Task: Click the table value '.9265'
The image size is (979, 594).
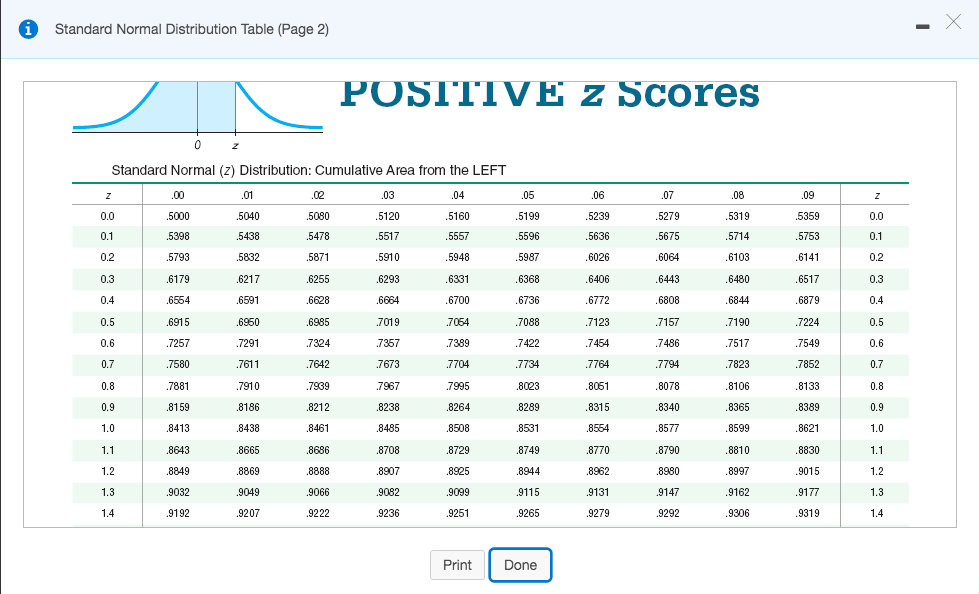Action: (x=528, y=513)
